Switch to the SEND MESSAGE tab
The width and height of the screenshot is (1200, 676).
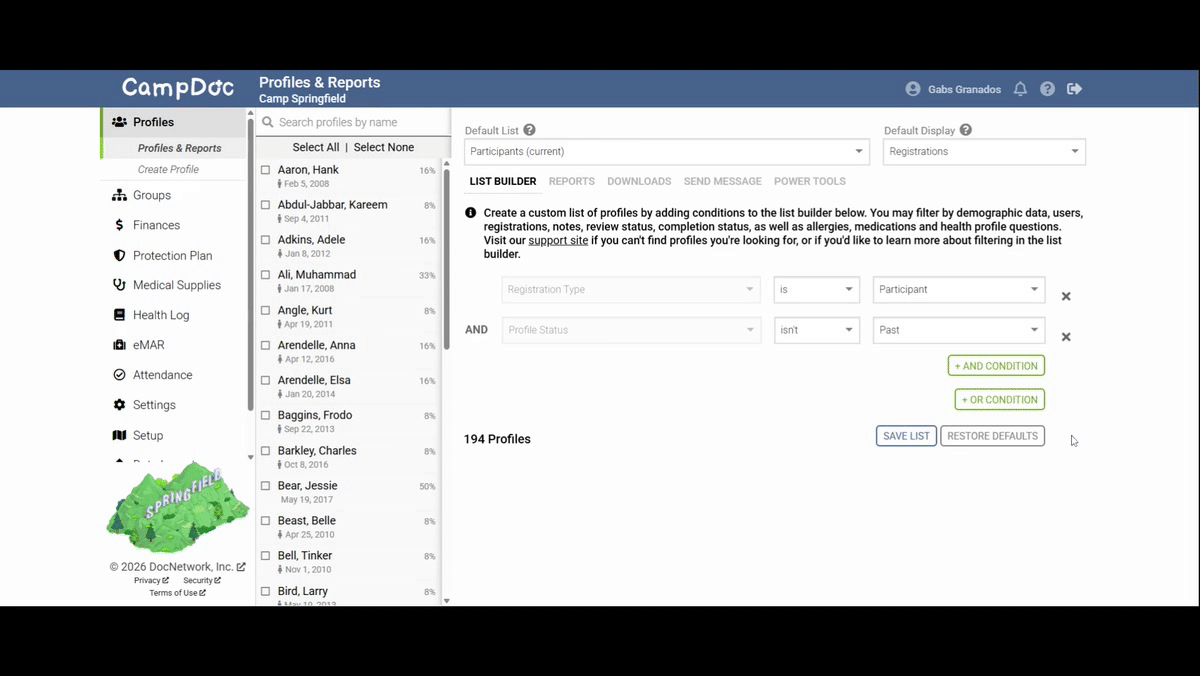(723, 181)
